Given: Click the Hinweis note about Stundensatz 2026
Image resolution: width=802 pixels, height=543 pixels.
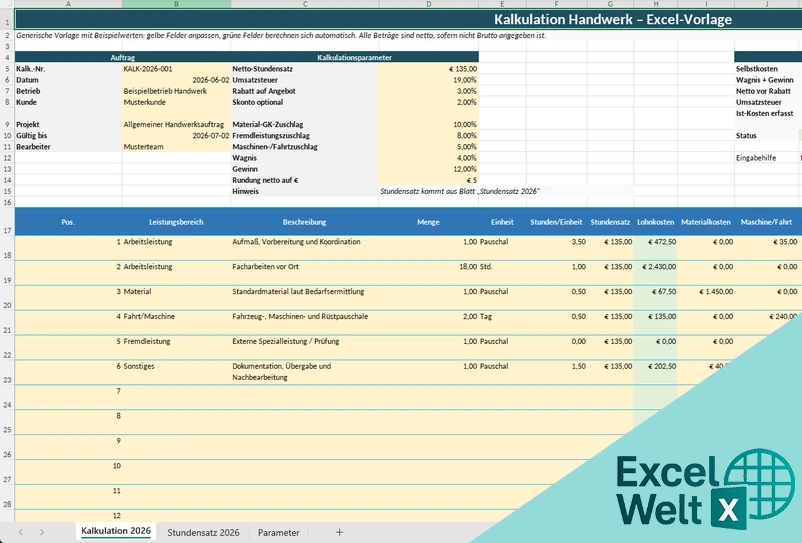Looking at the screenshot, I should pyautogui.click(x=459, y=191).
